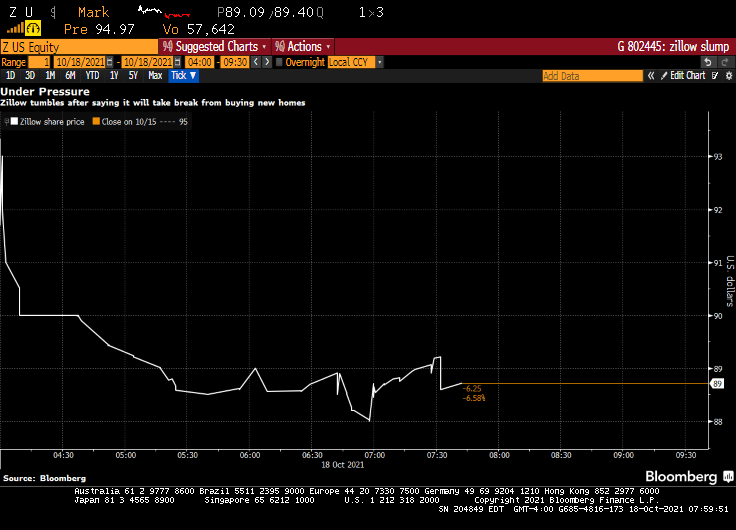Viewport: 736px width, 530px height.
Task: Switch to the YTD period tab
Action: click(92, 76)
